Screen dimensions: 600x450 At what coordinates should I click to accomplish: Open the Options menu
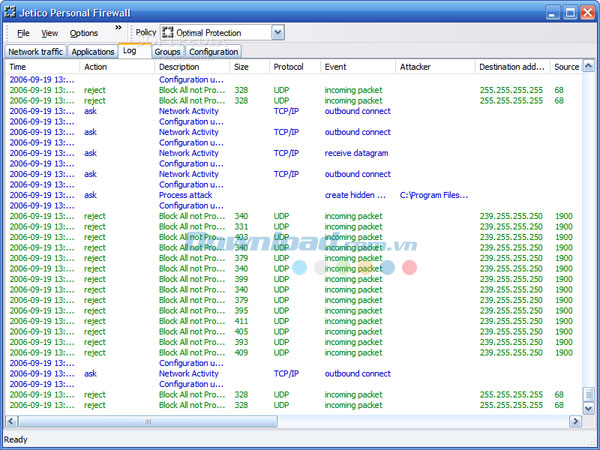click(84, 33)
